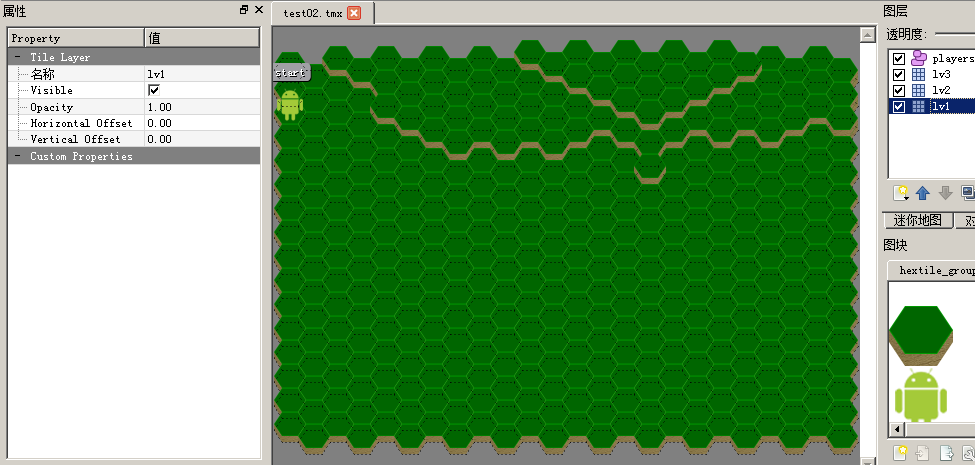Click the import tileset icon

tap(923, 453)
